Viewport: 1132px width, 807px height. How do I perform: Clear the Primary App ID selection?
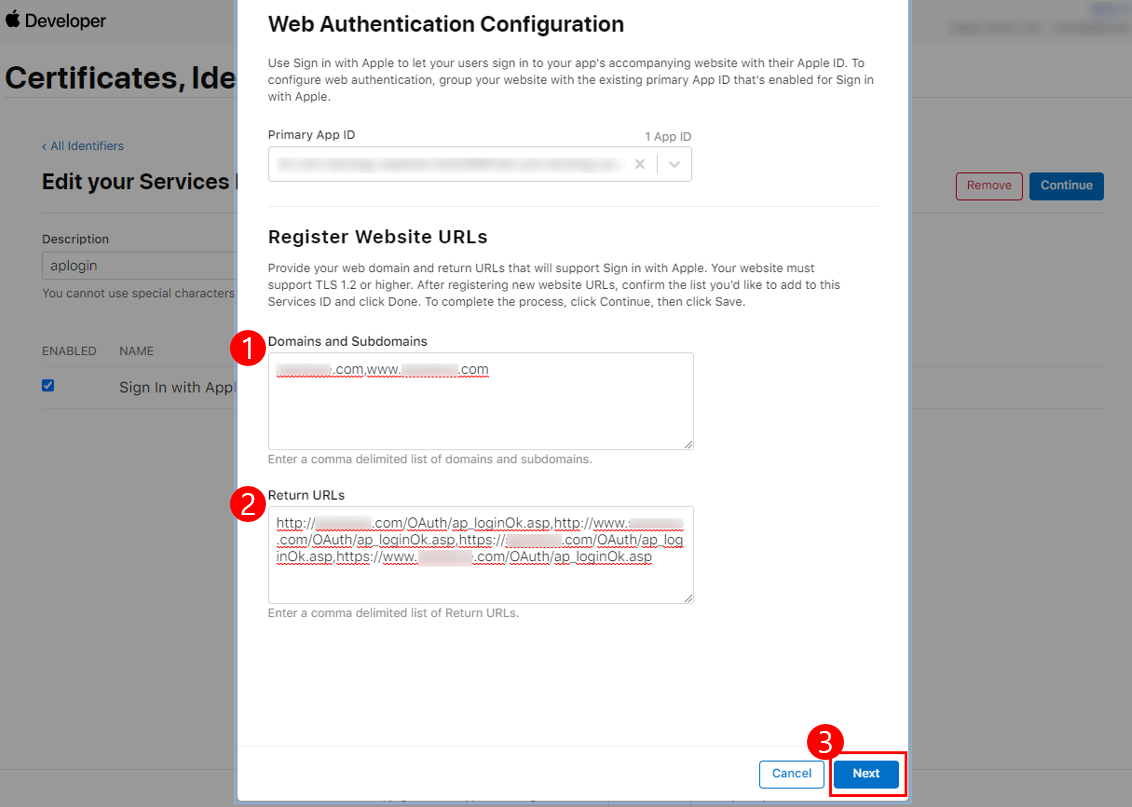tap(640, 165)
